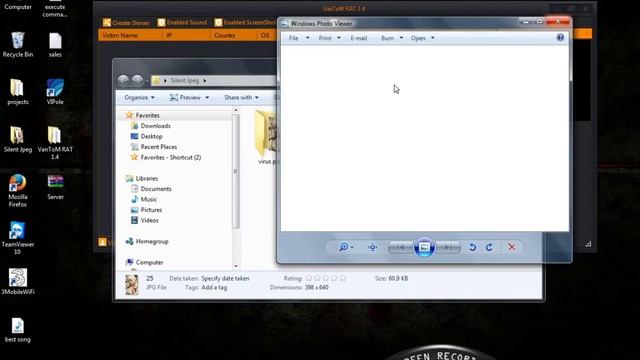The image size is (640, 360).
Task: Play slide show in Photo Viewer
Action: [424, 247]
